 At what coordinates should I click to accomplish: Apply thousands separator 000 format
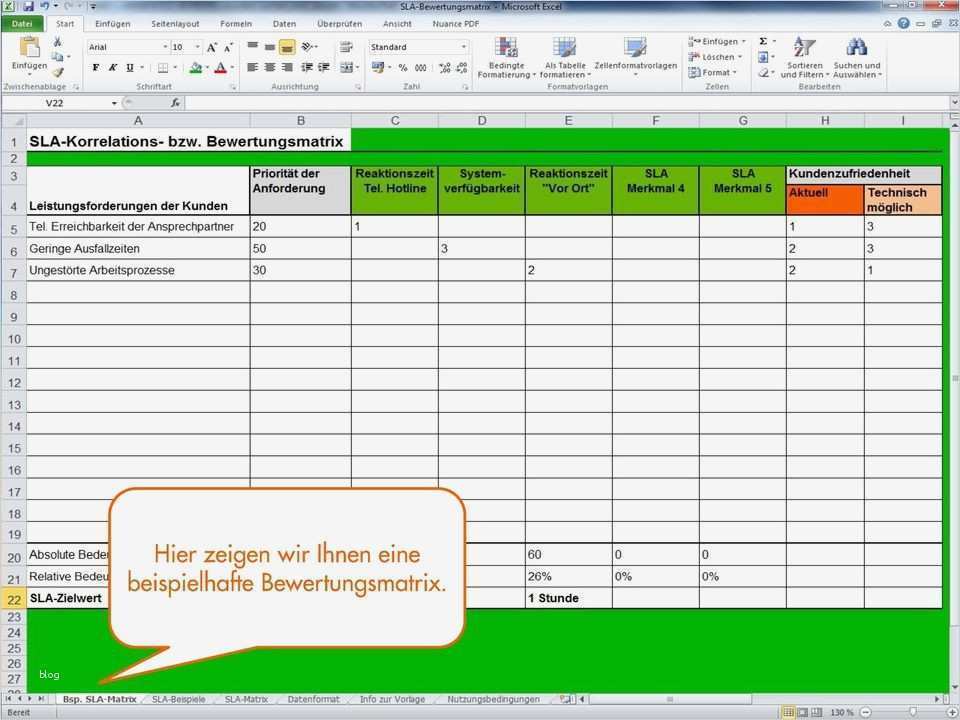point(421,67)
